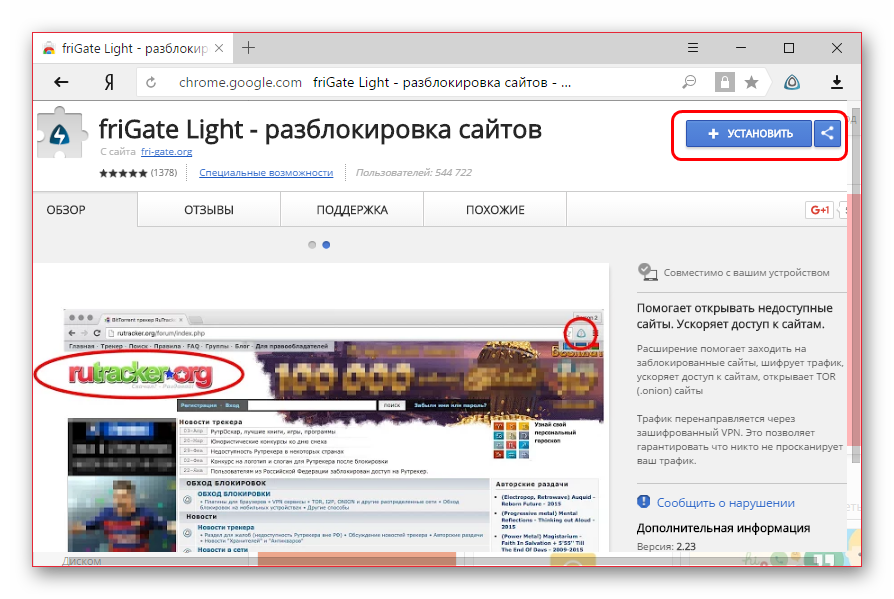Open the fri-gate.org developer link
The width and height of the screenshot is (894, 599).
click(164, 152)
